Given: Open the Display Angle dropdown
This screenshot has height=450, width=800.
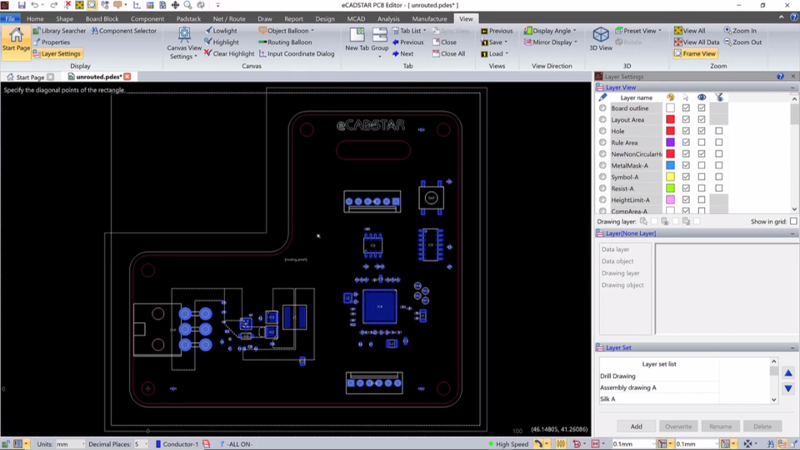Looking at the screenshot, I should click(x=551, y=31).
